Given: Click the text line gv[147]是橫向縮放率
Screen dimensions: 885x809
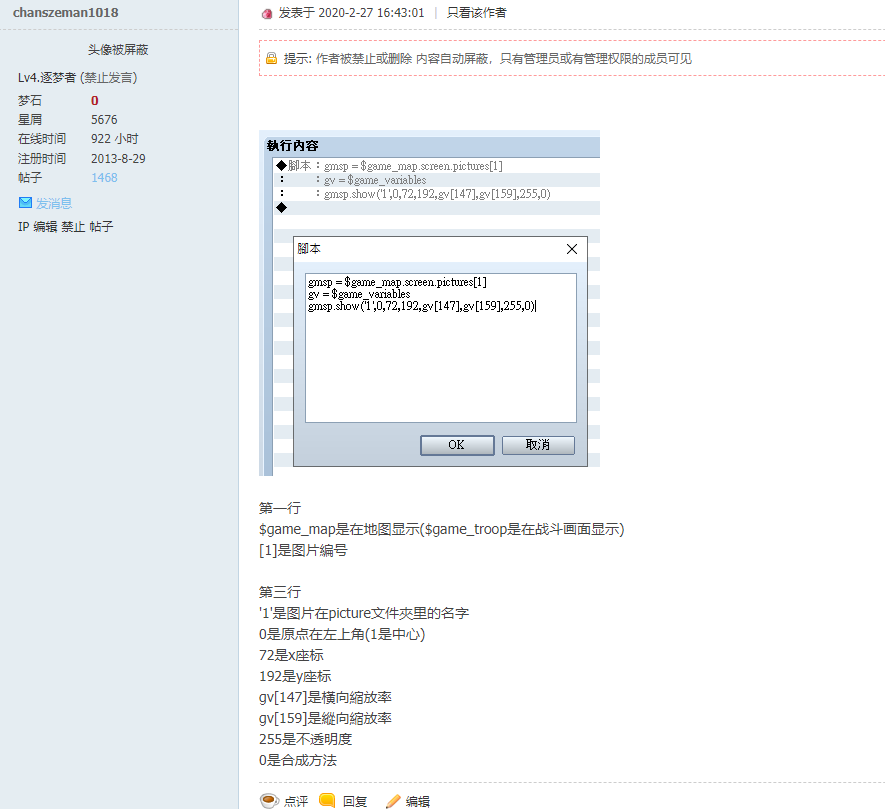Looking at the screenshot, I should (x=325, y=697).
